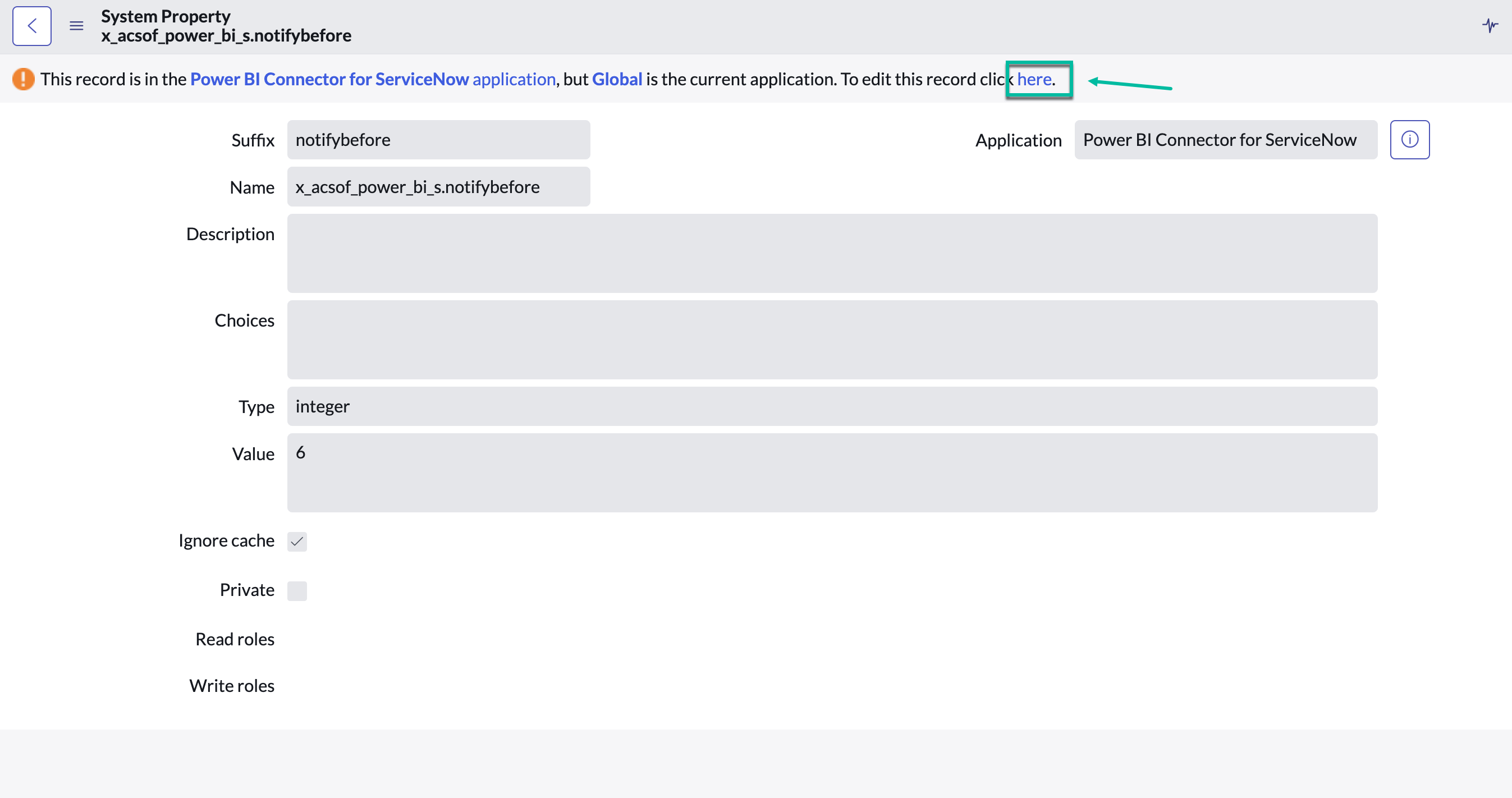Toggle the activity stream icon
This screenshot has width=1512, height=798.
click(x=1490, y=26)
